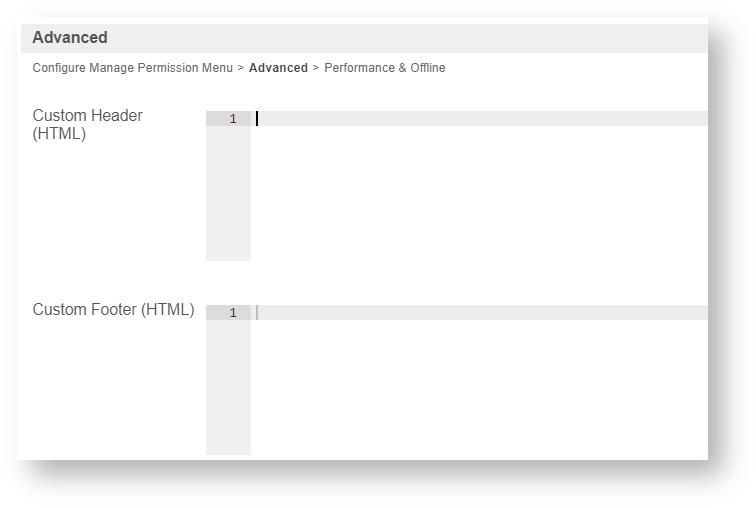
Task: Click line number 1 in Custom Header gutter
Action: point(232,119)
